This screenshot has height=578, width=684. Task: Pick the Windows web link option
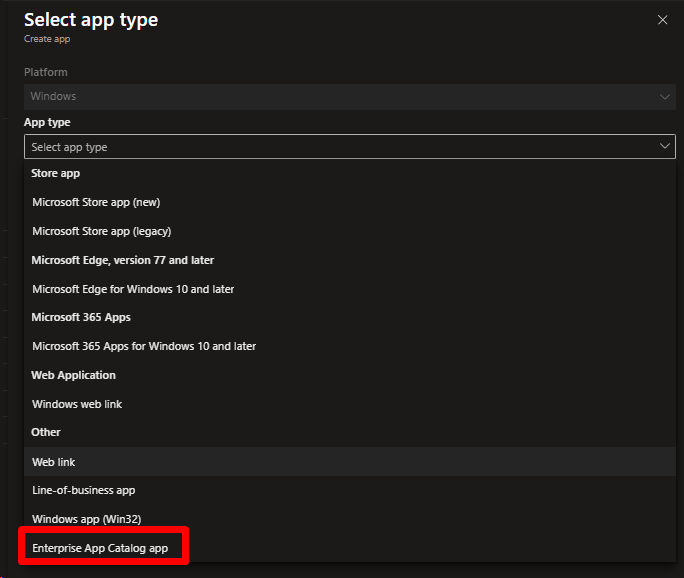350,404
